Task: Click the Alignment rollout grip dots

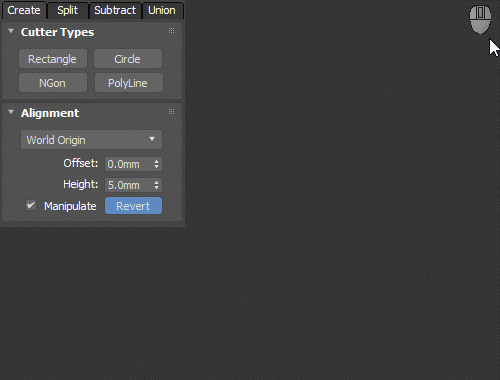Action: [171, 112]
